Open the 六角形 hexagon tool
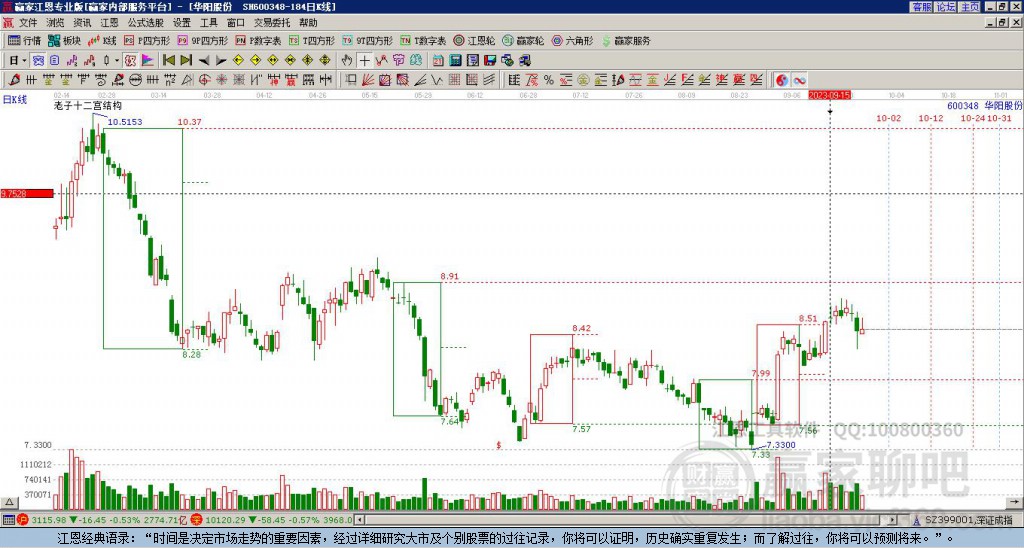The width and height of the screenshot is (1024, 548). (573, 40)
